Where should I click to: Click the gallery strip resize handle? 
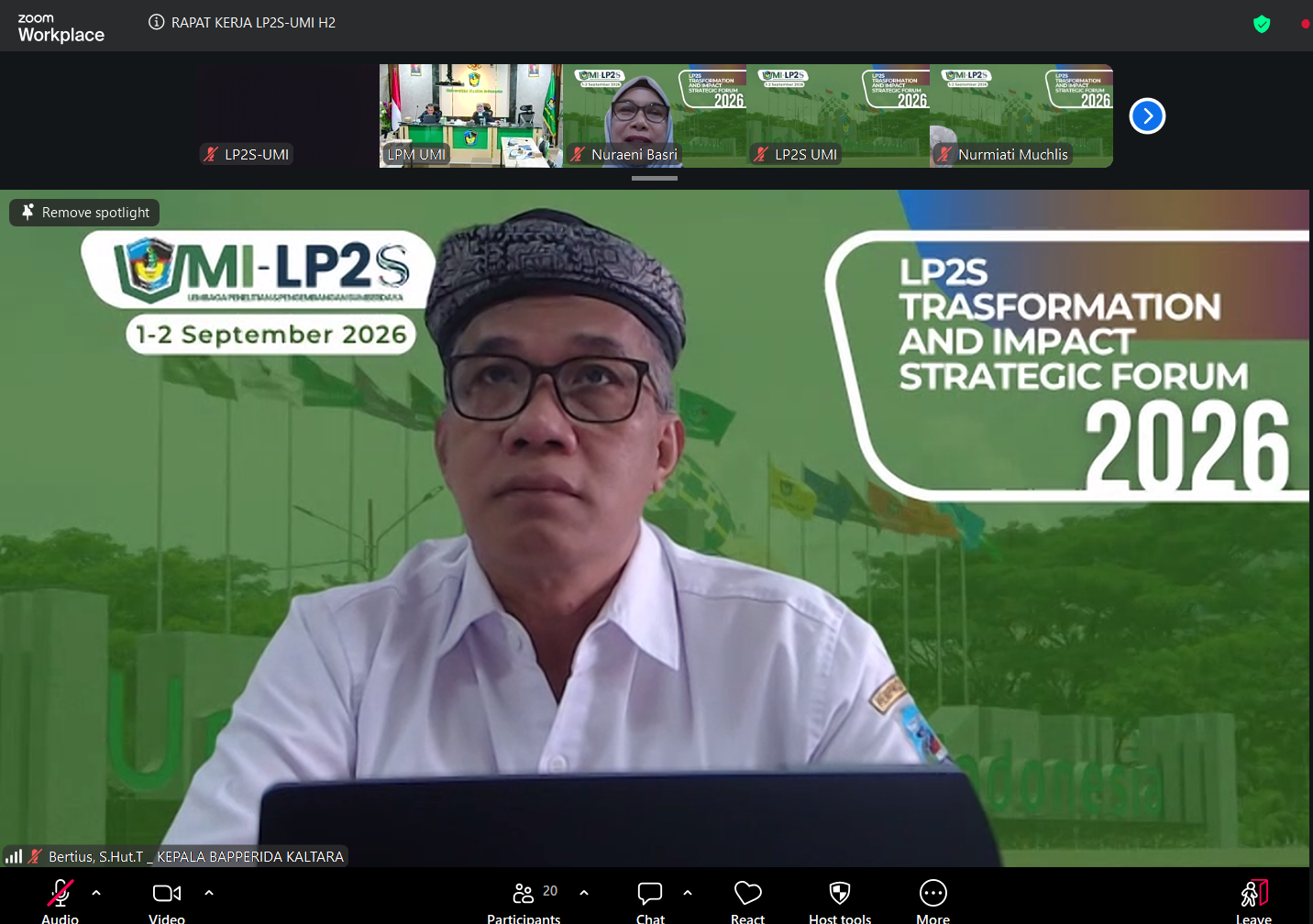click(x=655, y=178)
